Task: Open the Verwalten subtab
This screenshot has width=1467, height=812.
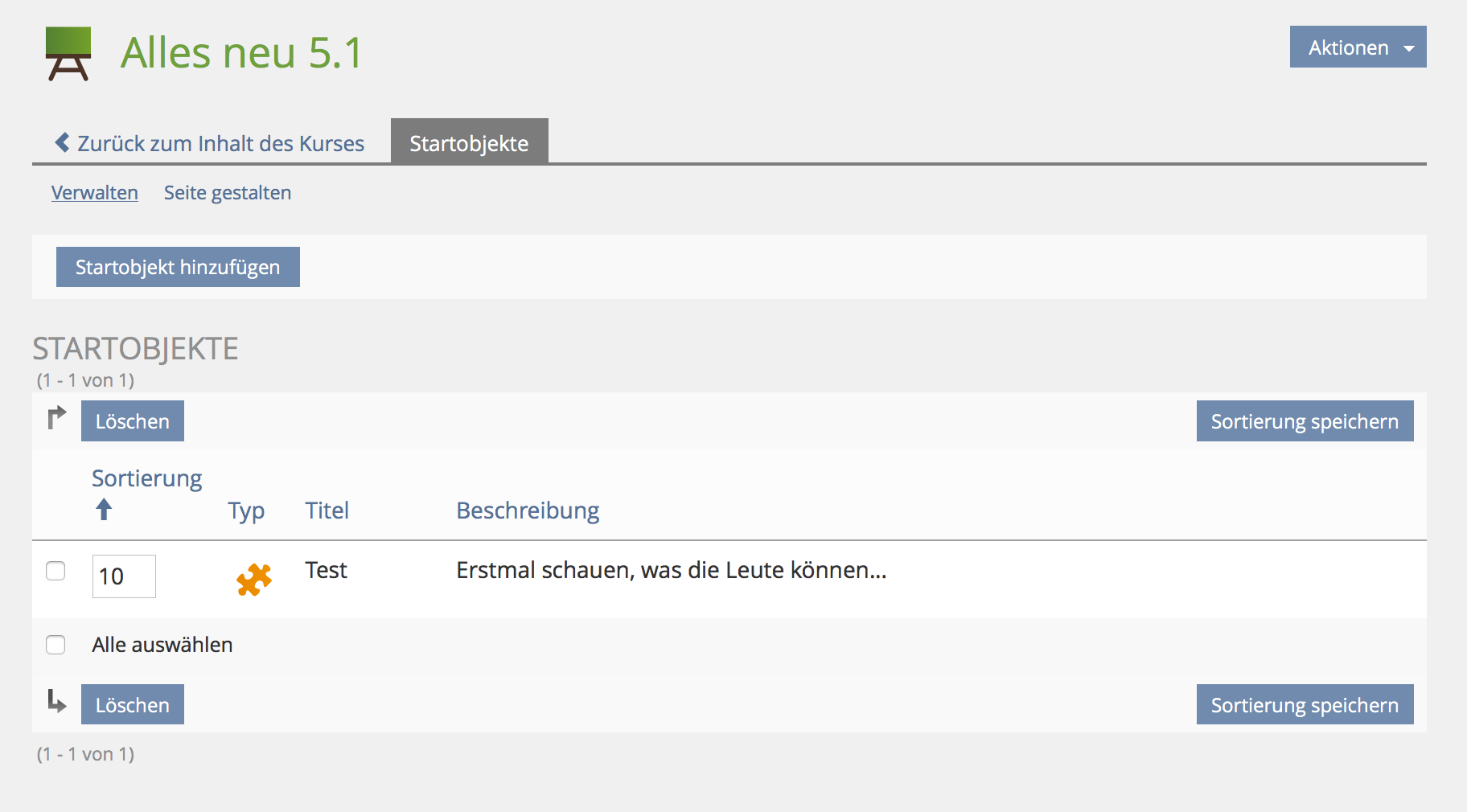Action: (95, 193)
